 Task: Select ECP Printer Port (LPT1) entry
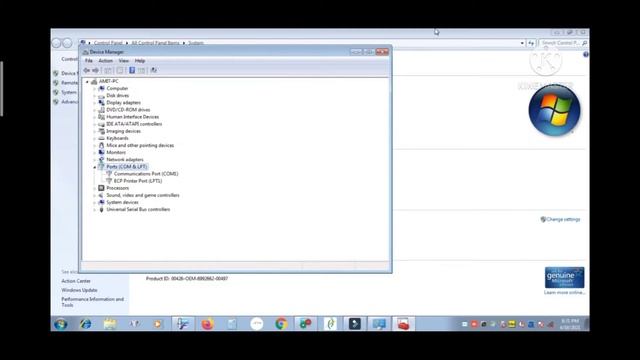138,181
